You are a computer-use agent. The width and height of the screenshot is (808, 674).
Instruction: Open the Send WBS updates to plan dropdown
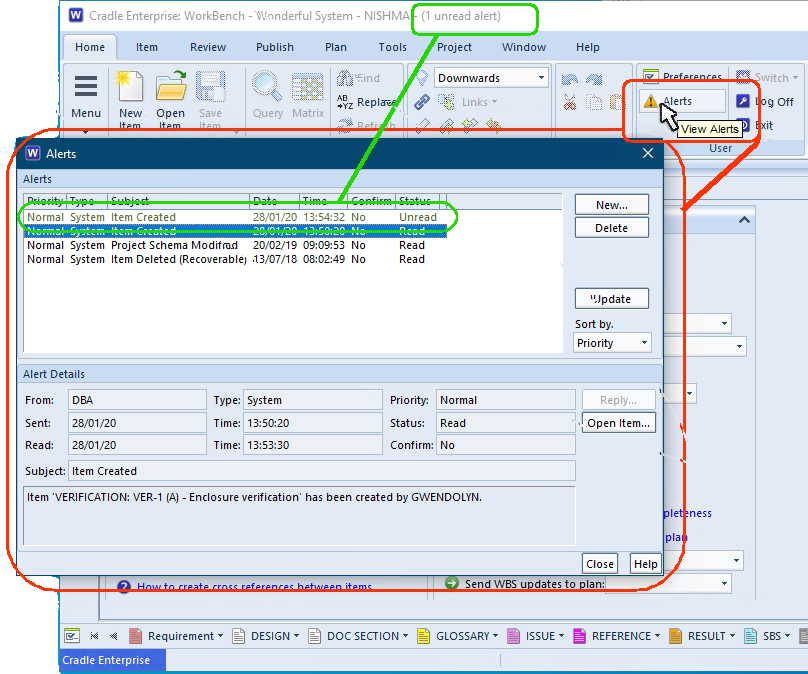[724, 583]
